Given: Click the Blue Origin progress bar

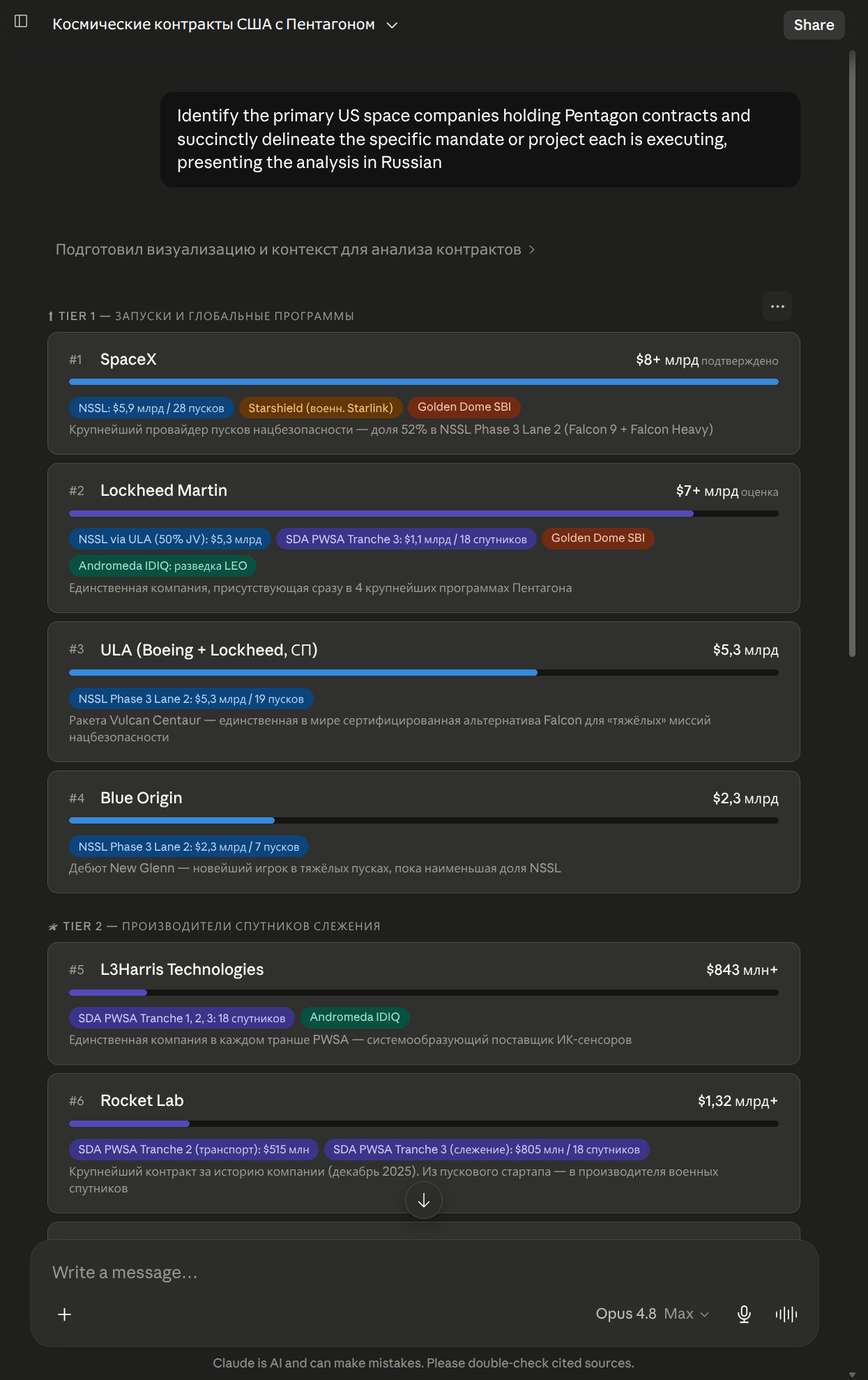Looking at the screenshot, I should (424, 821).
